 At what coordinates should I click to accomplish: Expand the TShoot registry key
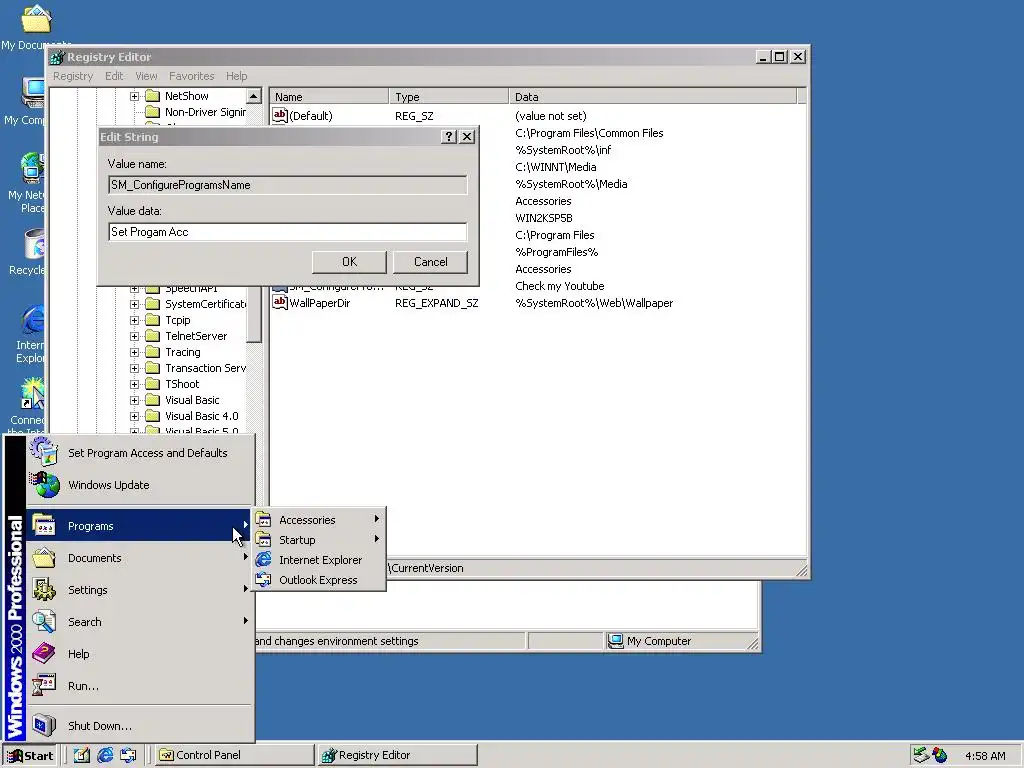click(x=134, y=384)
